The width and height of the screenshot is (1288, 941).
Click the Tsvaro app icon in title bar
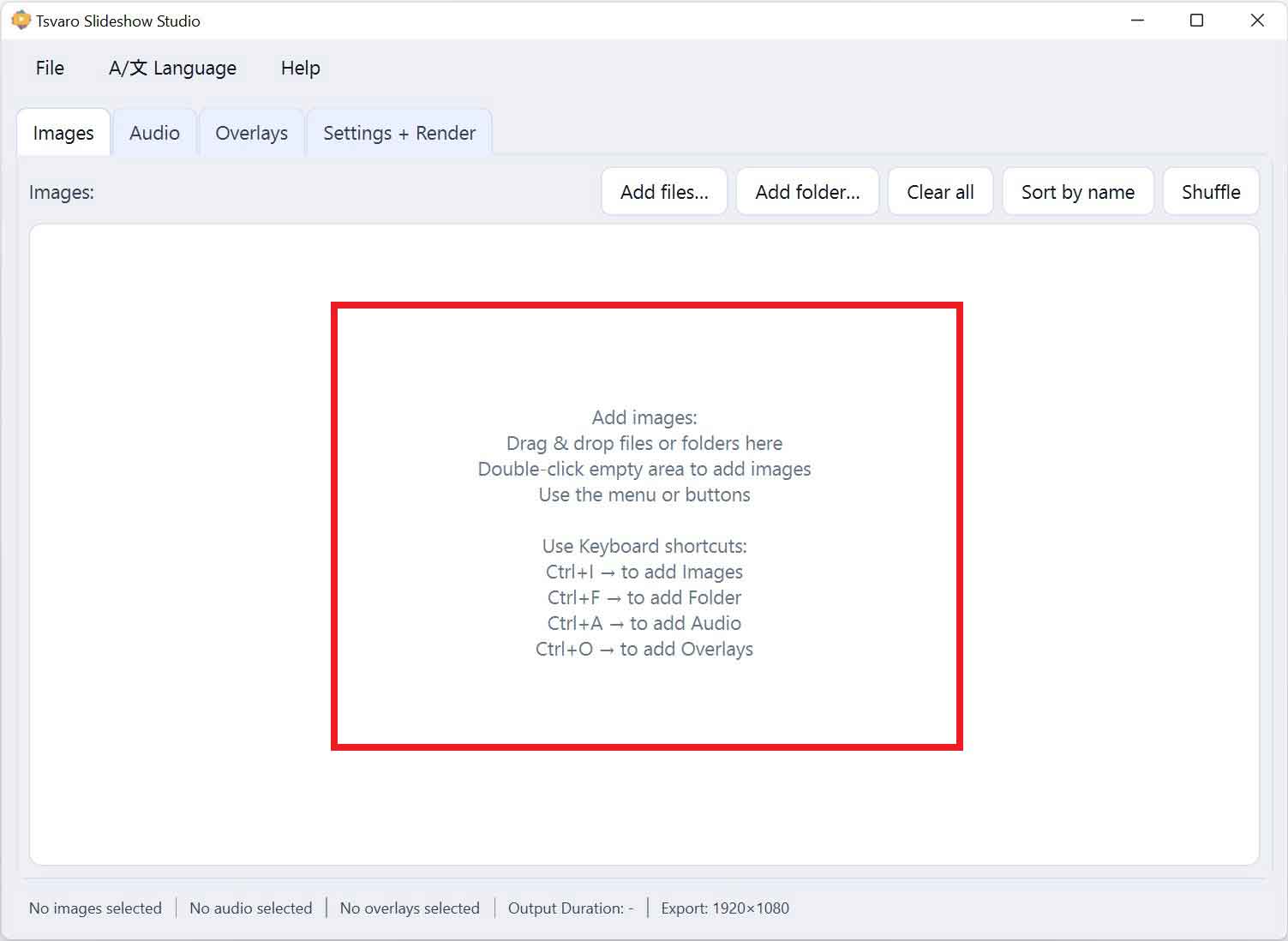[x=21, y=21]
